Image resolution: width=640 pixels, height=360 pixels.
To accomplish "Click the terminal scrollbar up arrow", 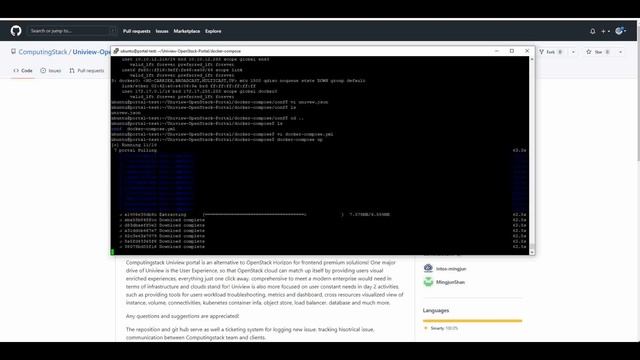I will pos(532,60).
